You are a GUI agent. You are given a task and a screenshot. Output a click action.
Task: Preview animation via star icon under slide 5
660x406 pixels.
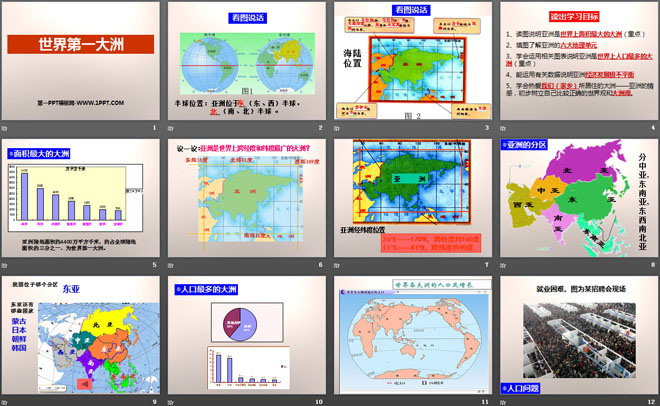click(5, 265)
